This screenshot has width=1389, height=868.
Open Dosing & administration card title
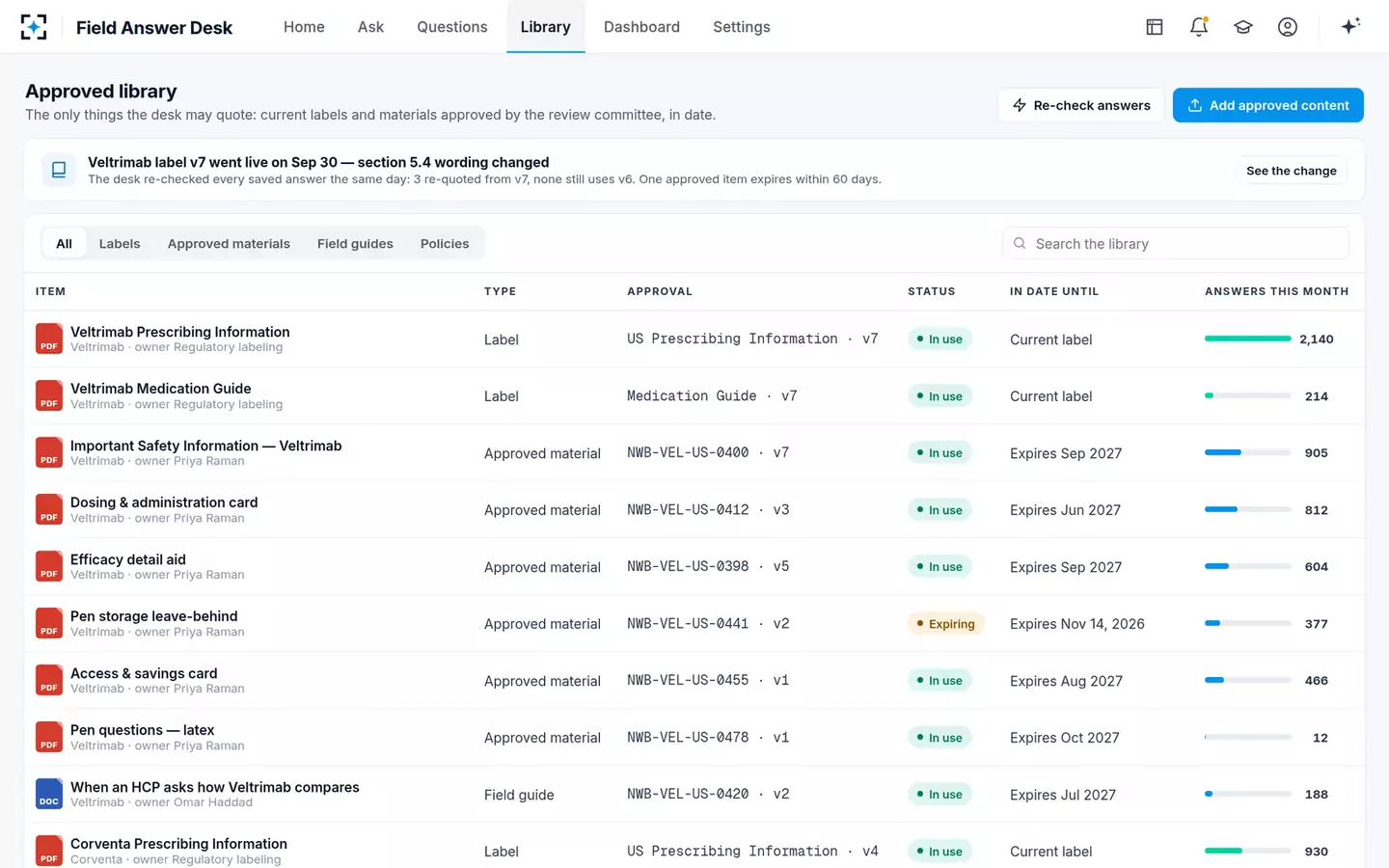click(x=164, y=502)
